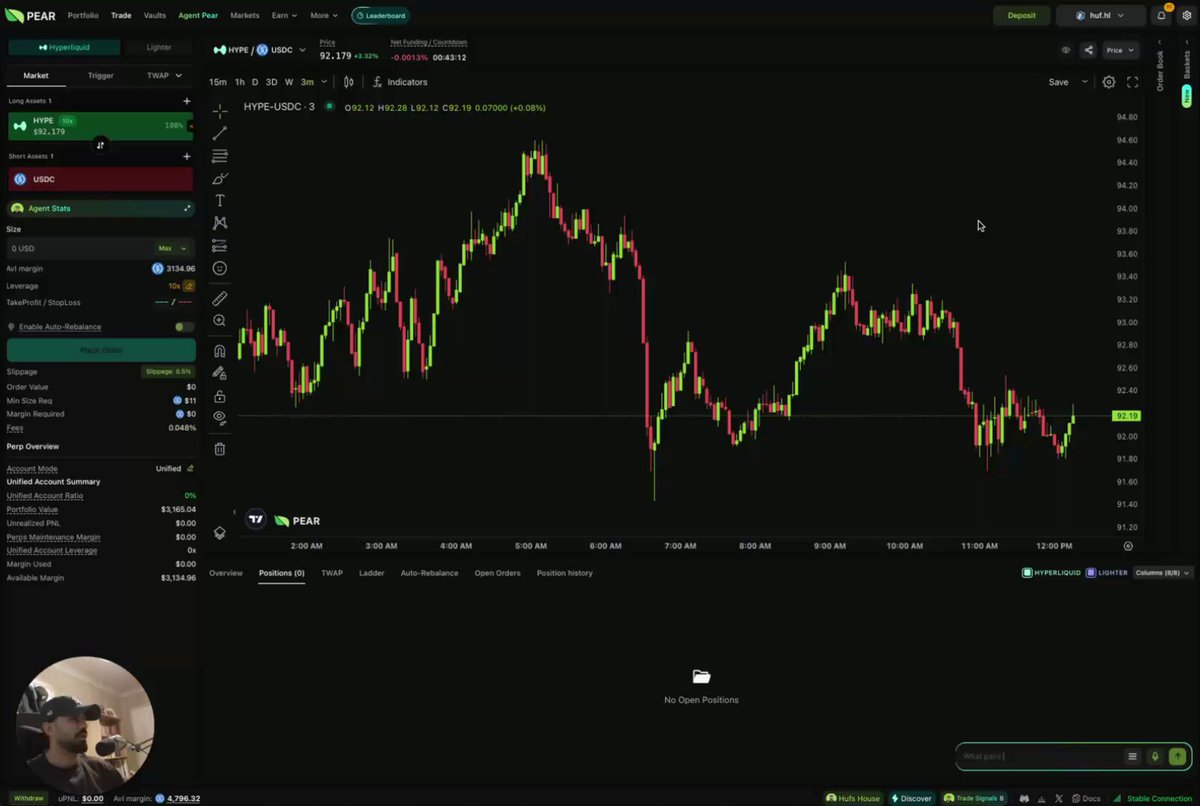The image size is (1200, 806).
Task: Focus the Size USD input field
Action: point(80,248)
